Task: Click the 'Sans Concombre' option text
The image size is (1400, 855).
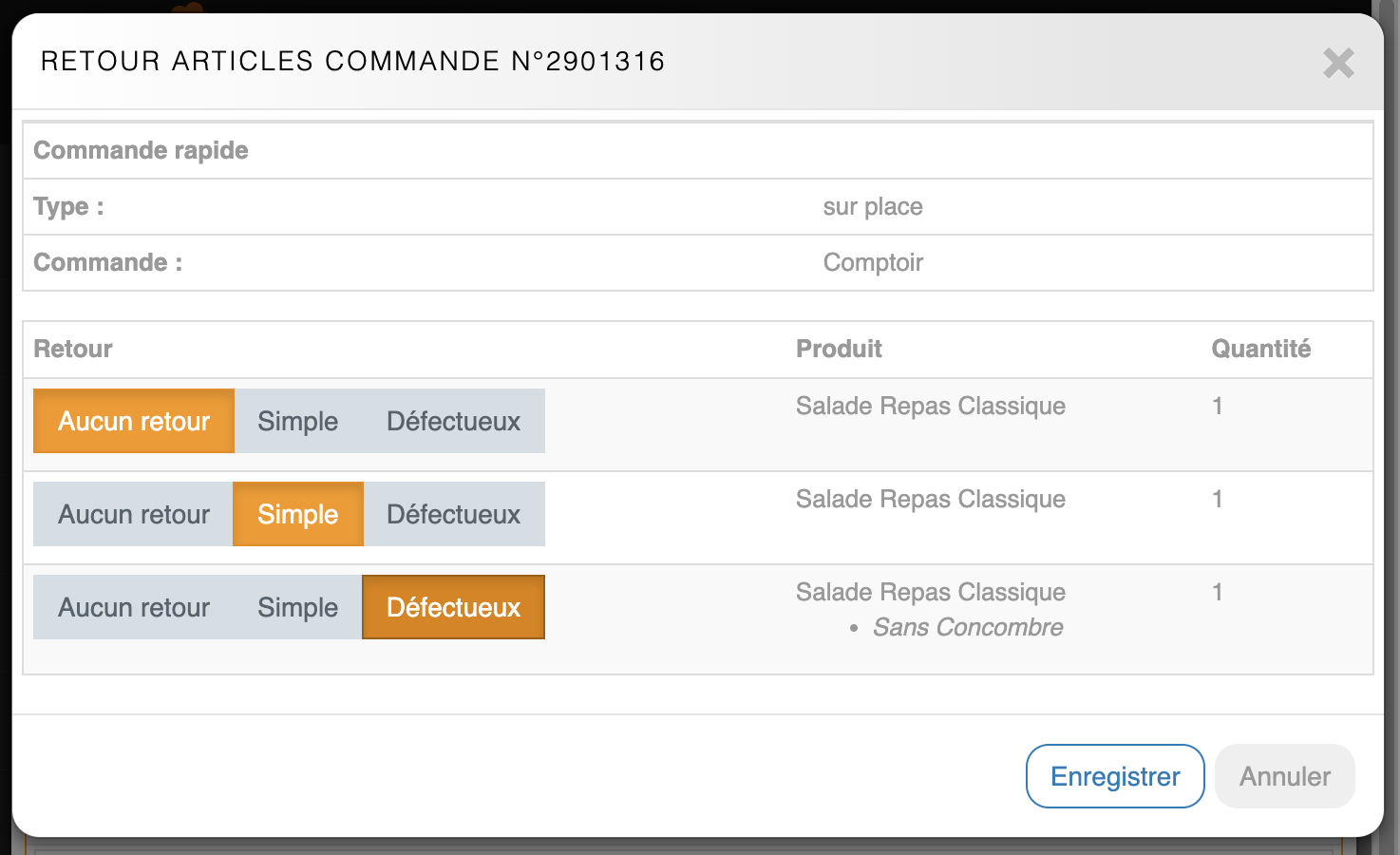Action: click(x=967, y=627)
